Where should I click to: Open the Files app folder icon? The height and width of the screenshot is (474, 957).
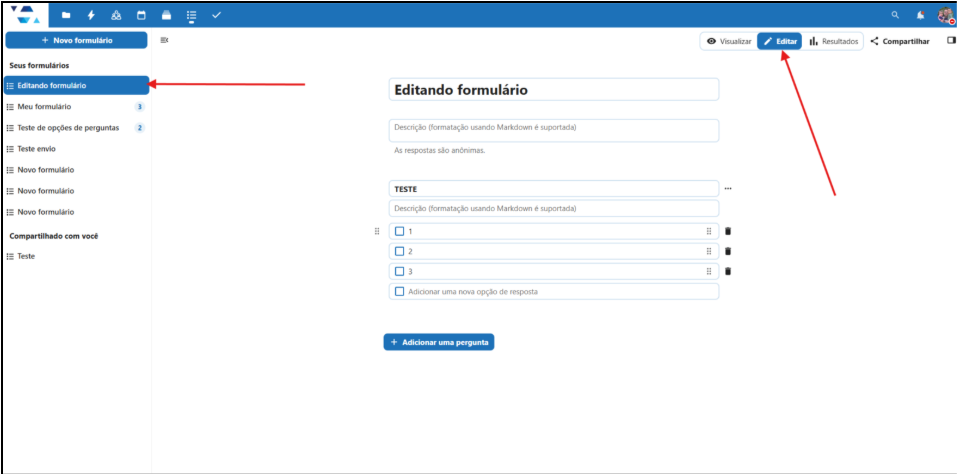(66, 15)
